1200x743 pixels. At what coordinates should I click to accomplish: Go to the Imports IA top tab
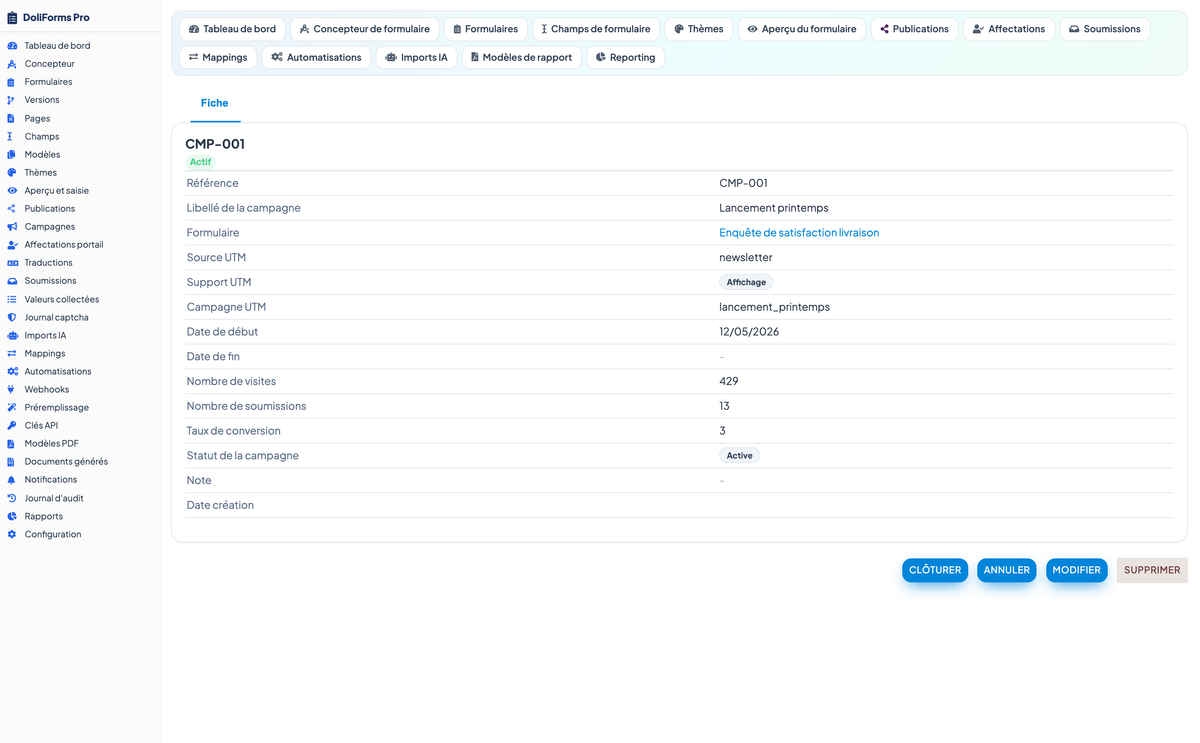pyautogui.click(x=416, y=57)
